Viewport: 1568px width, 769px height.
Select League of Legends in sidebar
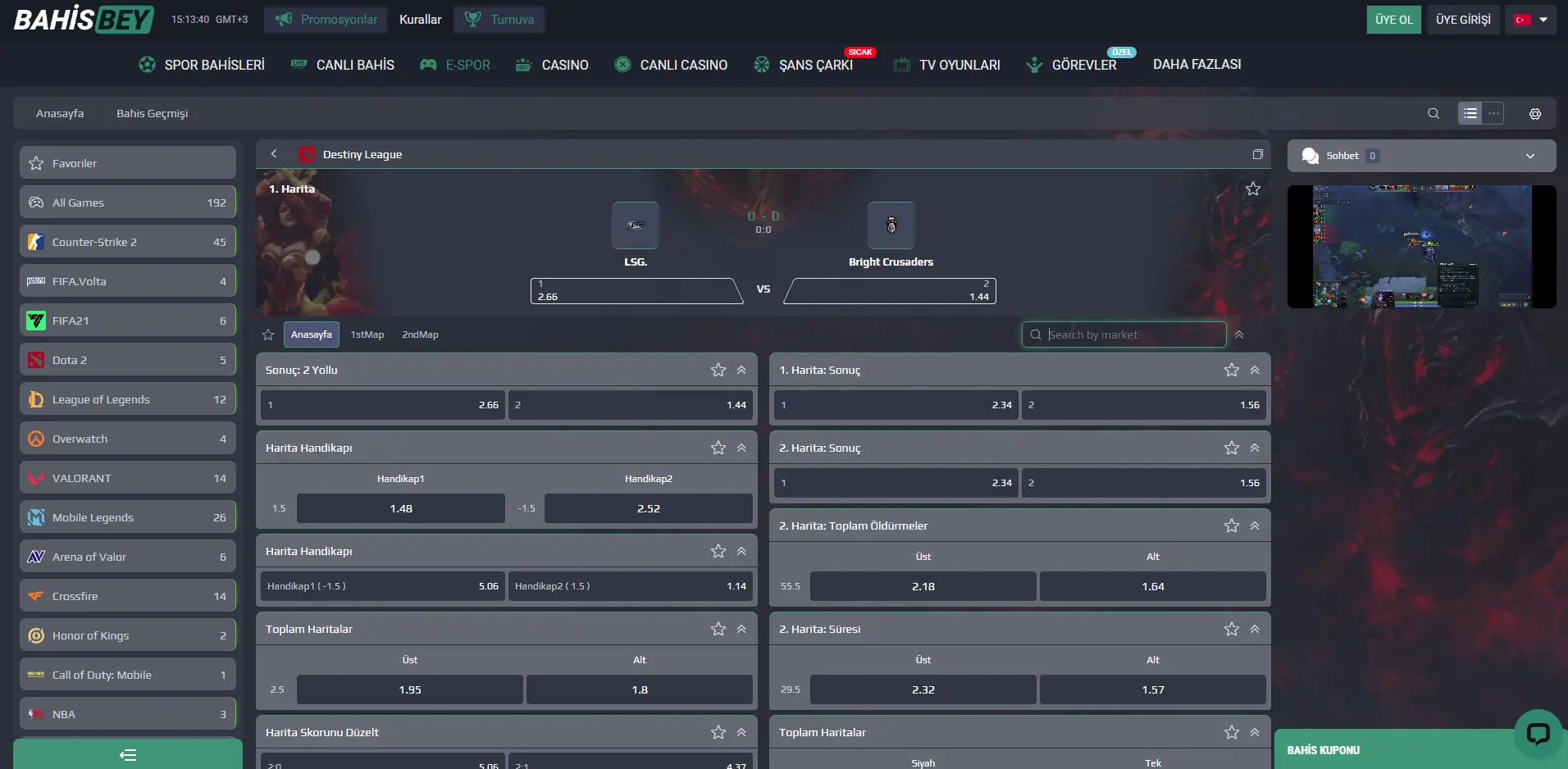(127, 399)
